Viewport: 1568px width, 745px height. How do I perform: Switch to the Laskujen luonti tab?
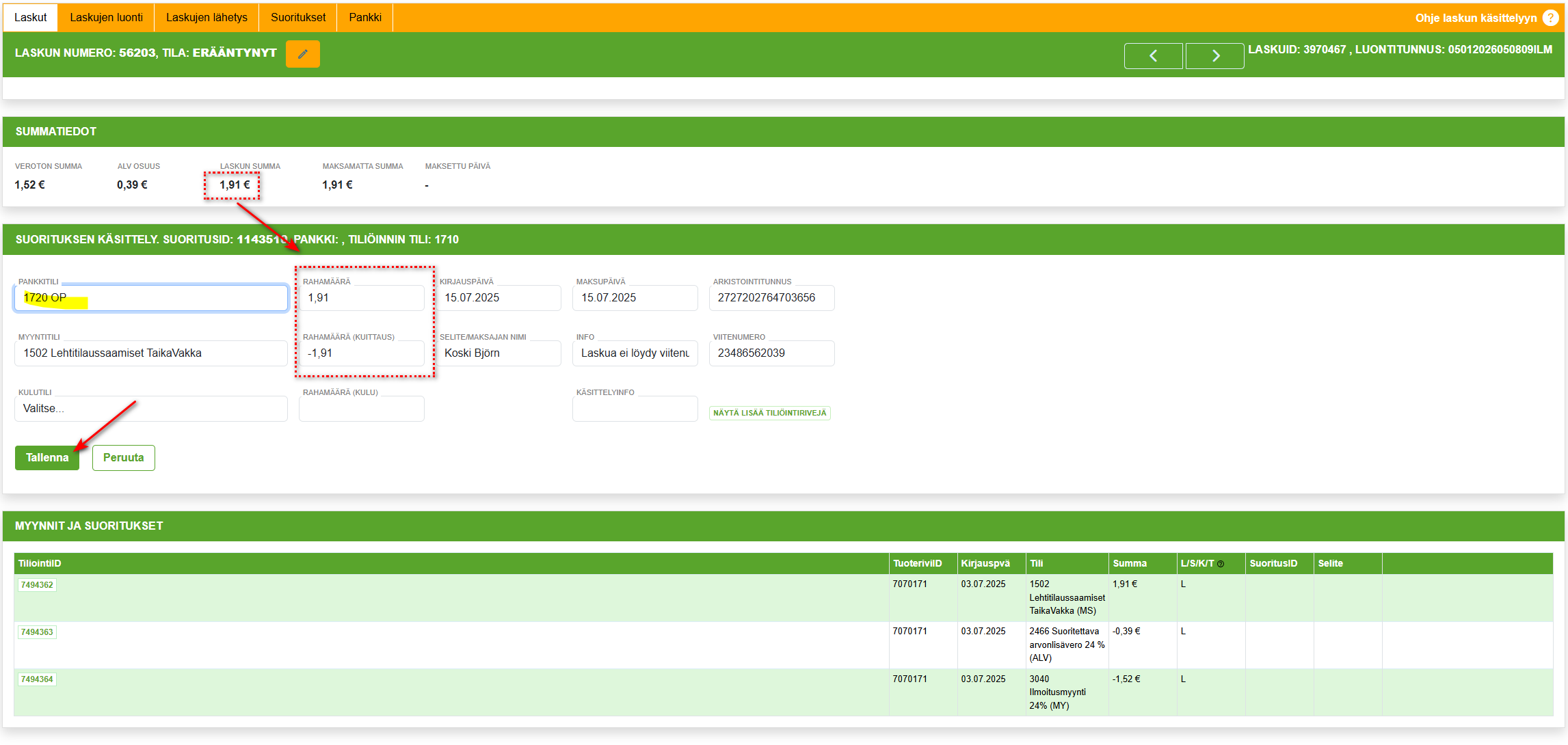click(x=106, y=17)
